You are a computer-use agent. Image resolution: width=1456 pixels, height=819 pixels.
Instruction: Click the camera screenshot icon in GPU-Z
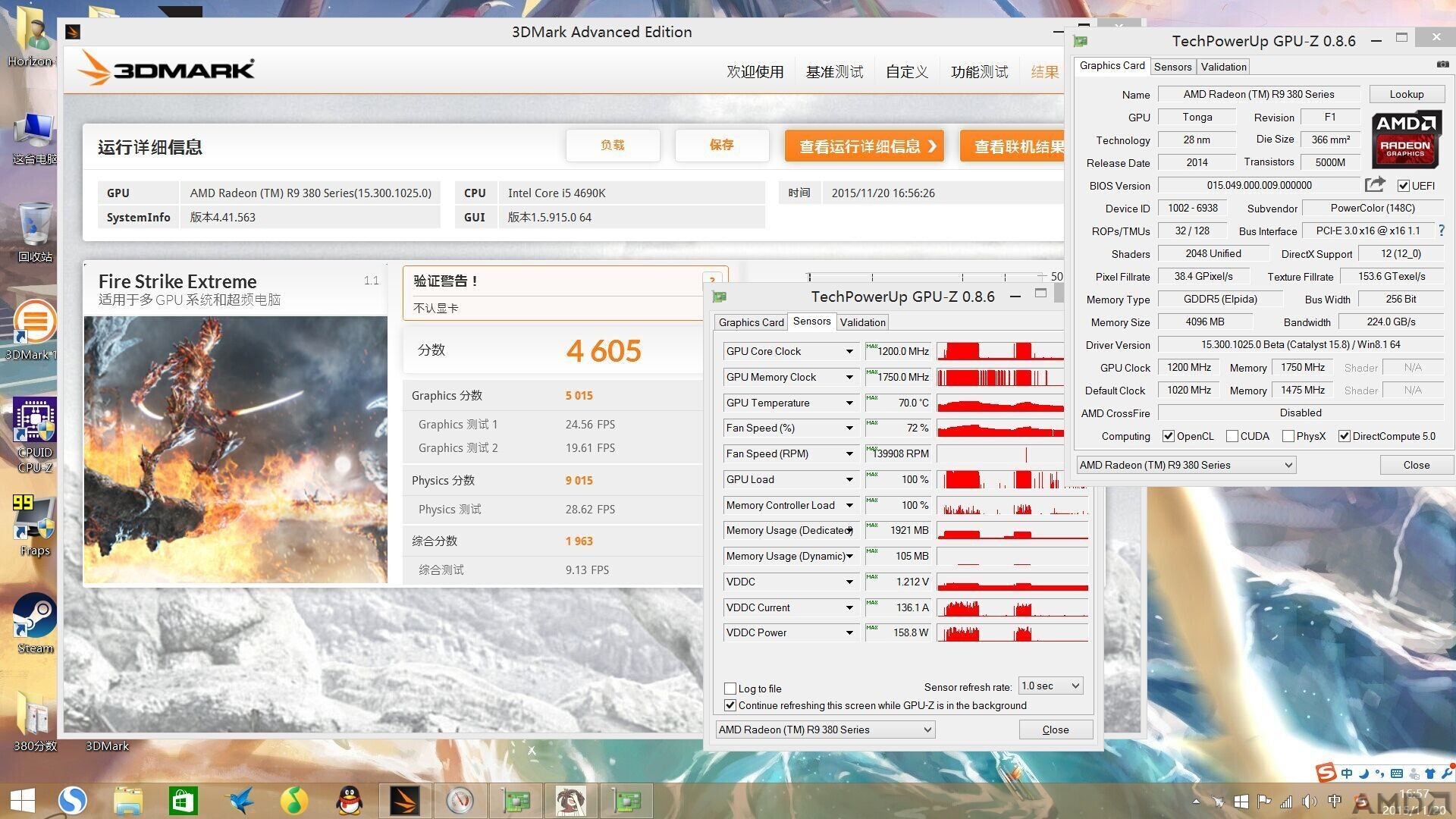[x=1442, y=64]
